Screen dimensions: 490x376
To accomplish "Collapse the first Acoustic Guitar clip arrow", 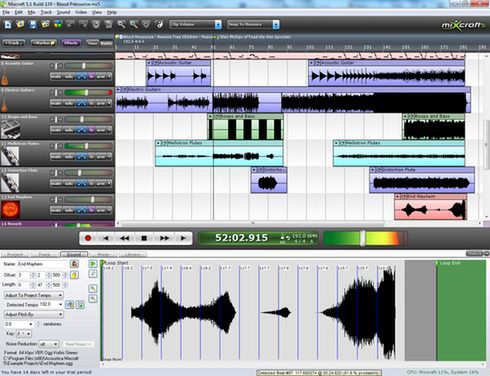I will click(149, 62).
